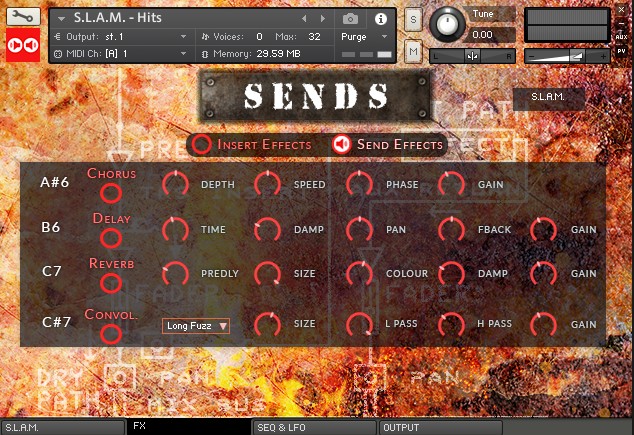Click the Chorus DEPTH knob
Image resolution: width=634 pixels, height=435 pixels.
[175, 184]
